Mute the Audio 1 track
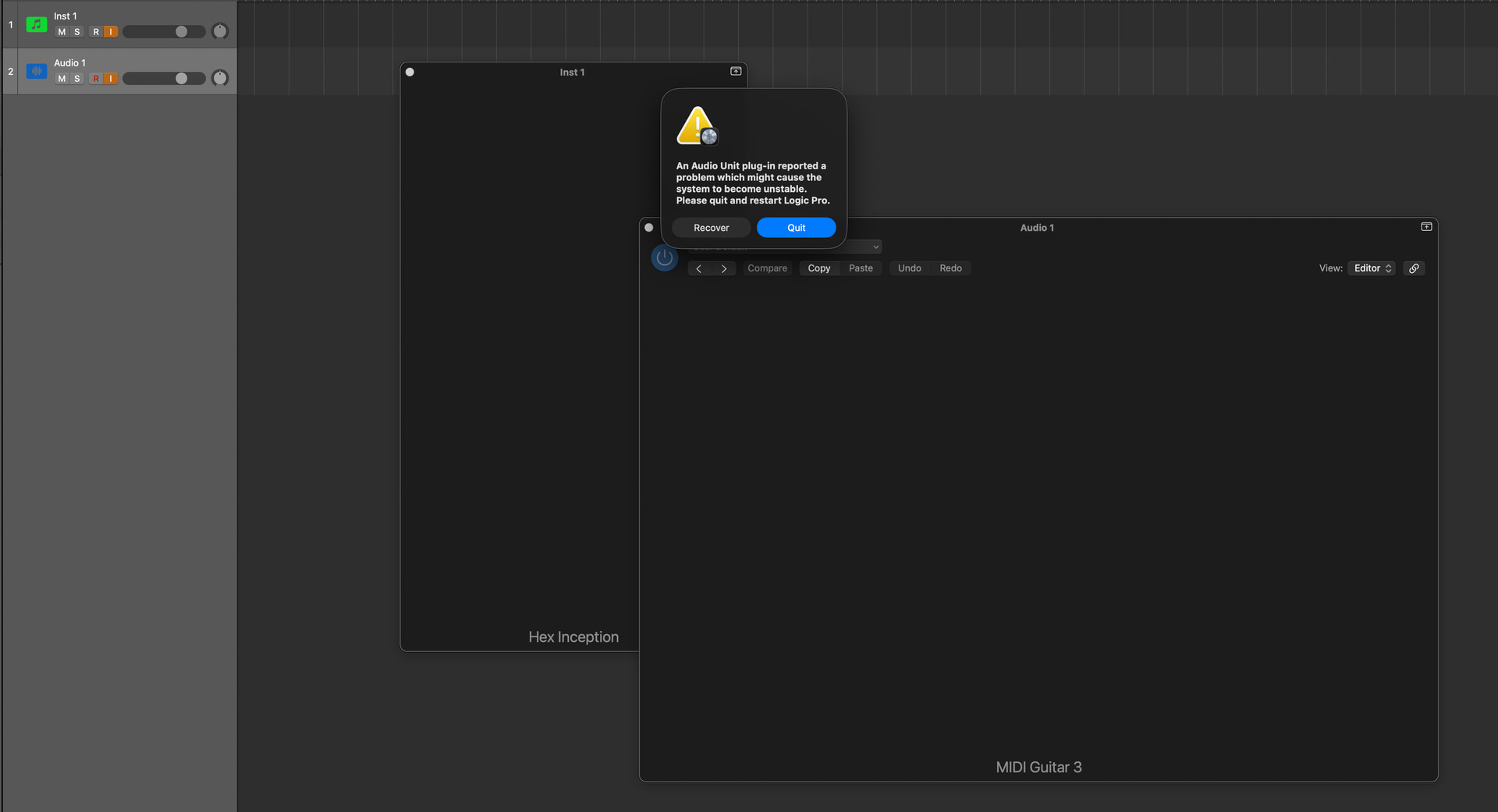This screenshot has width=1498, height=812. [62, 79]
